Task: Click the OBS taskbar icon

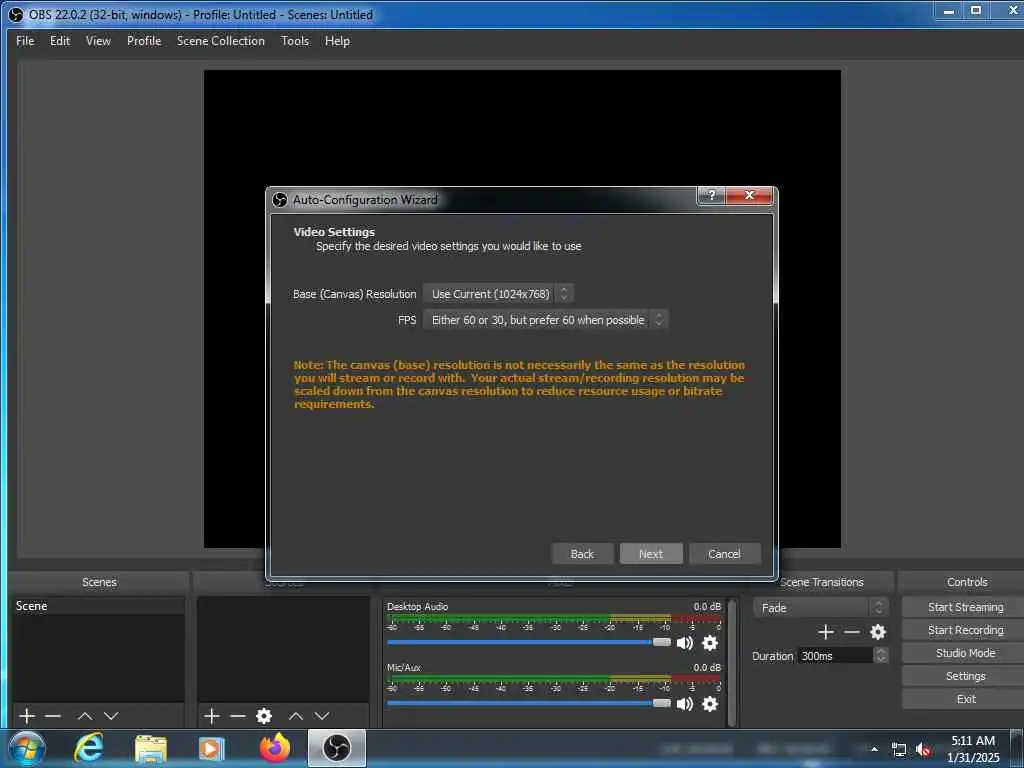Action: [337, 748]
